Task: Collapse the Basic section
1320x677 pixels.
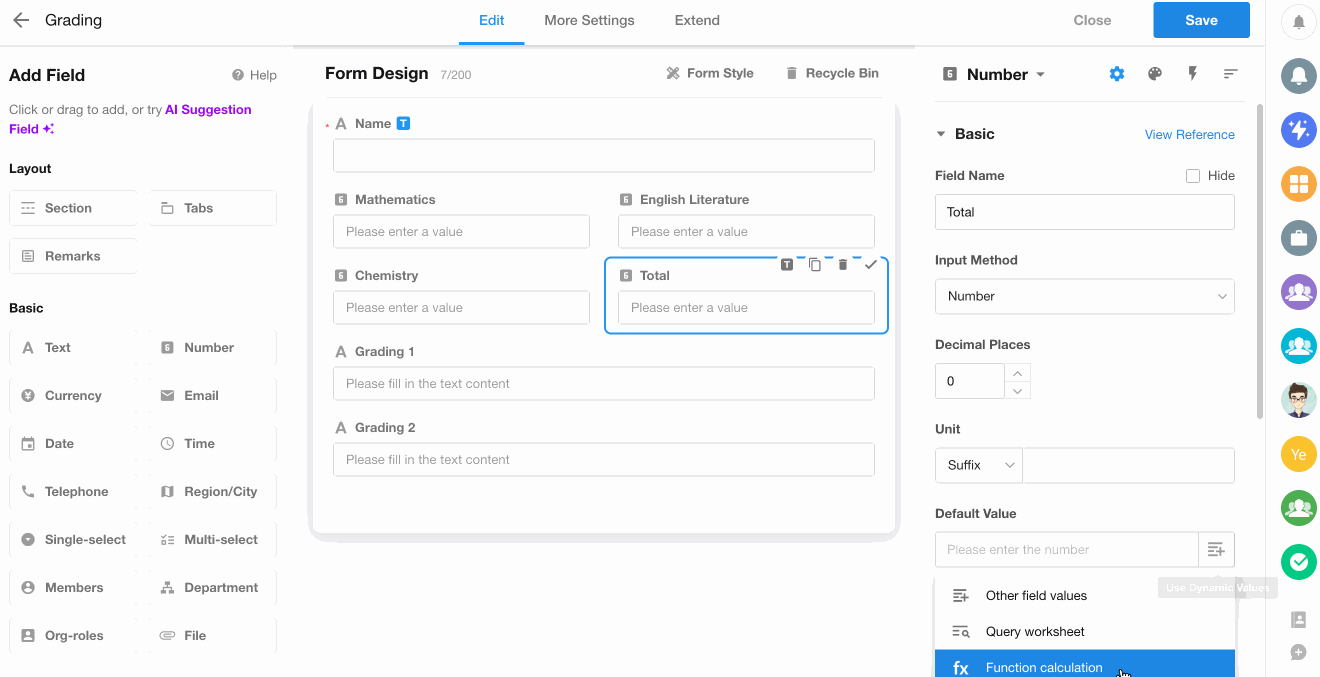Action: click(x=941, y=134)
